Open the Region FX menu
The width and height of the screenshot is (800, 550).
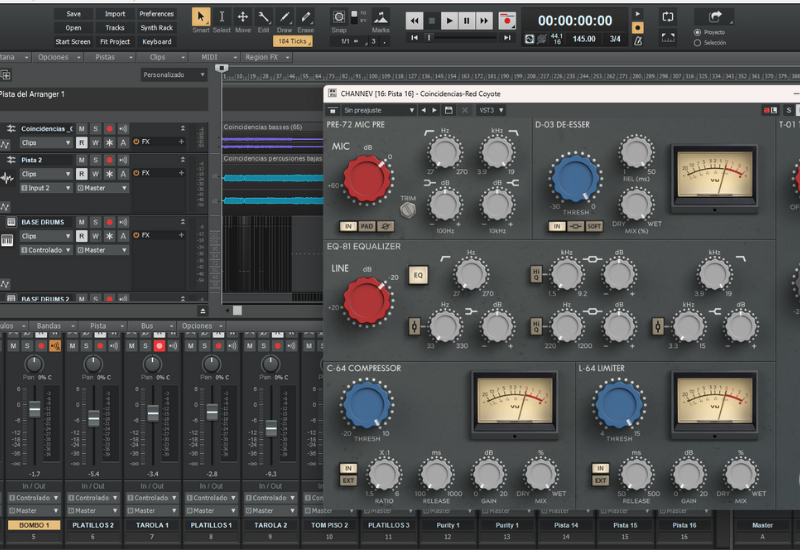click(x=266, y=57)
